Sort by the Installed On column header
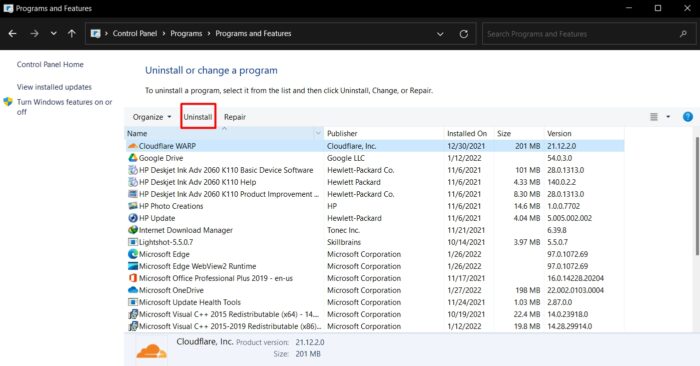The width and height of the screenshot is (700, 366). pyautogui.click(x=469, y=133)
